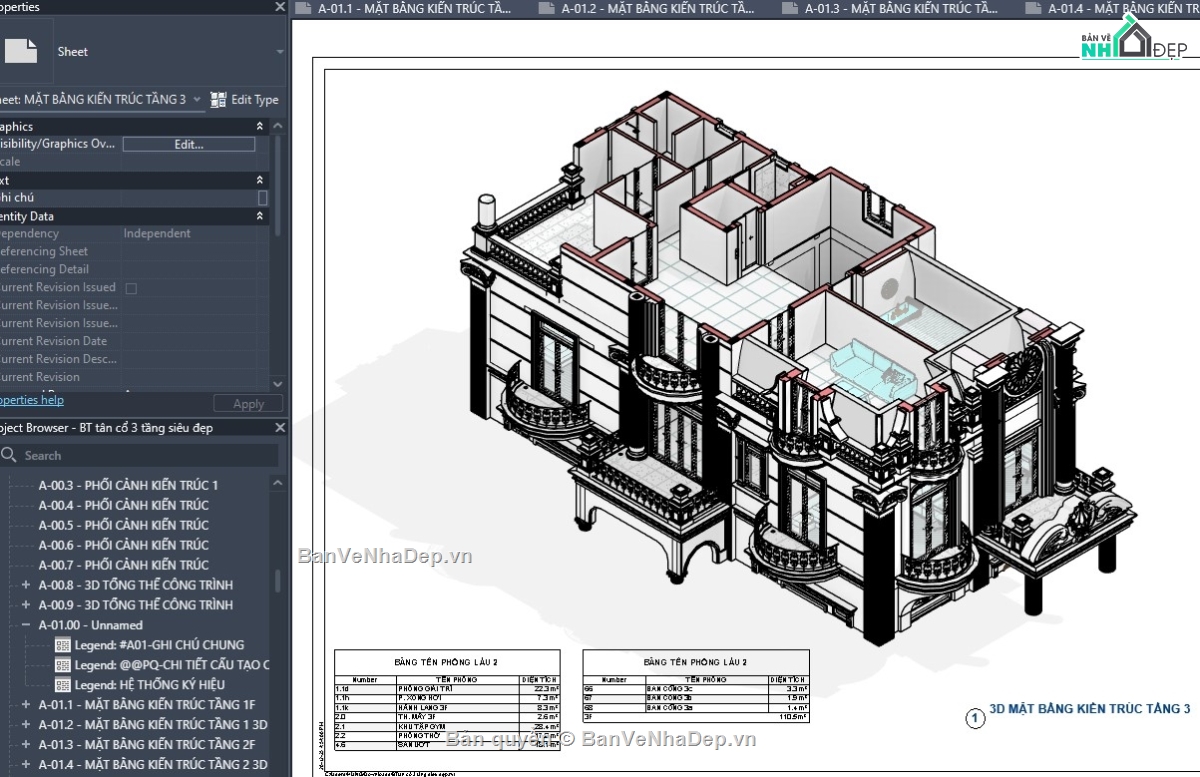Select sheet A-00.9 - 3D TỔNG THỂ CÔNG TRÌNH
Image resolution: width=1200 pixels, height=777 pixels.
[x=136, y=605]
